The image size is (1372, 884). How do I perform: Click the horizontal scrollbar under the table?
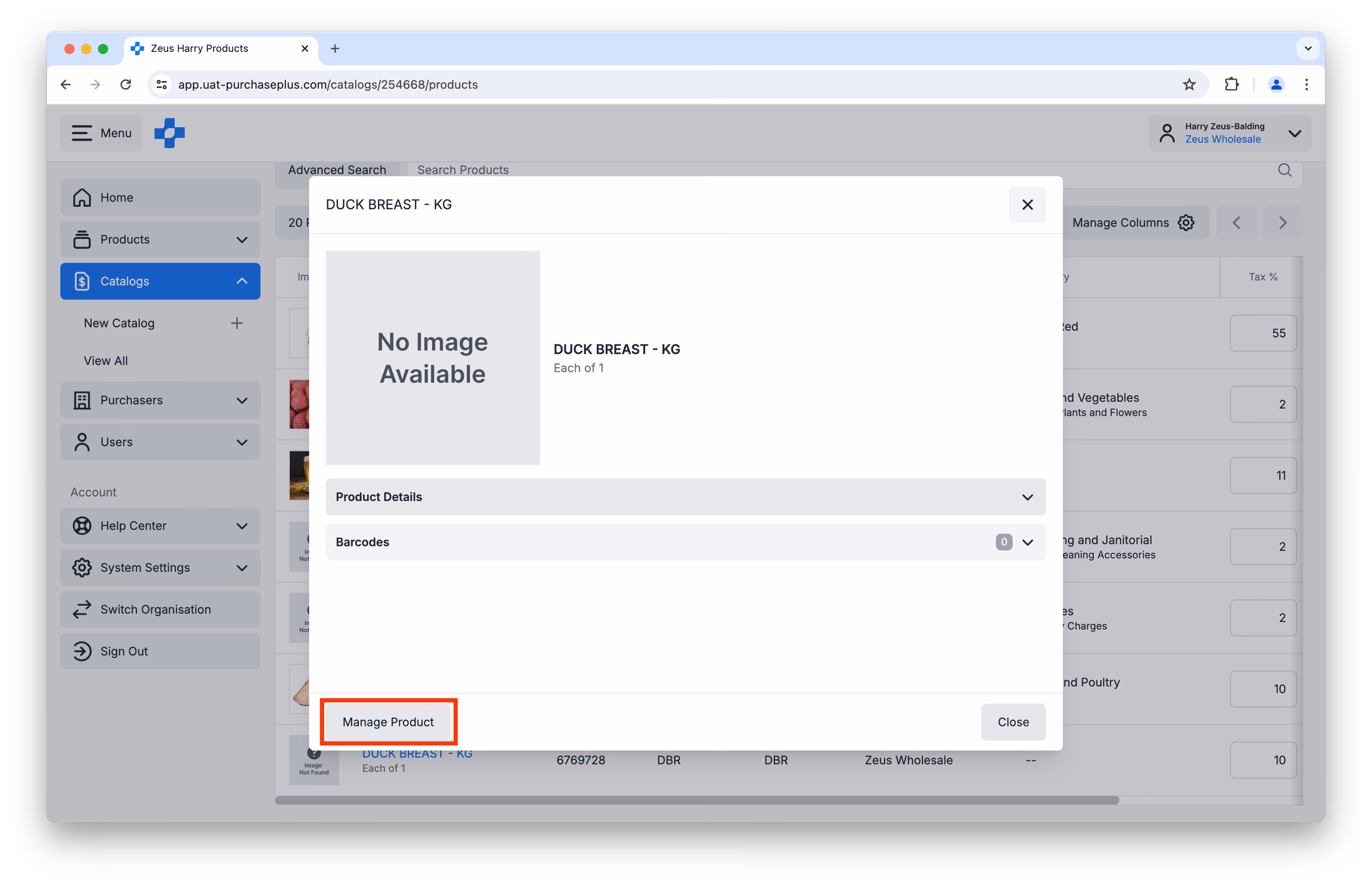click(x=697, y=800)
